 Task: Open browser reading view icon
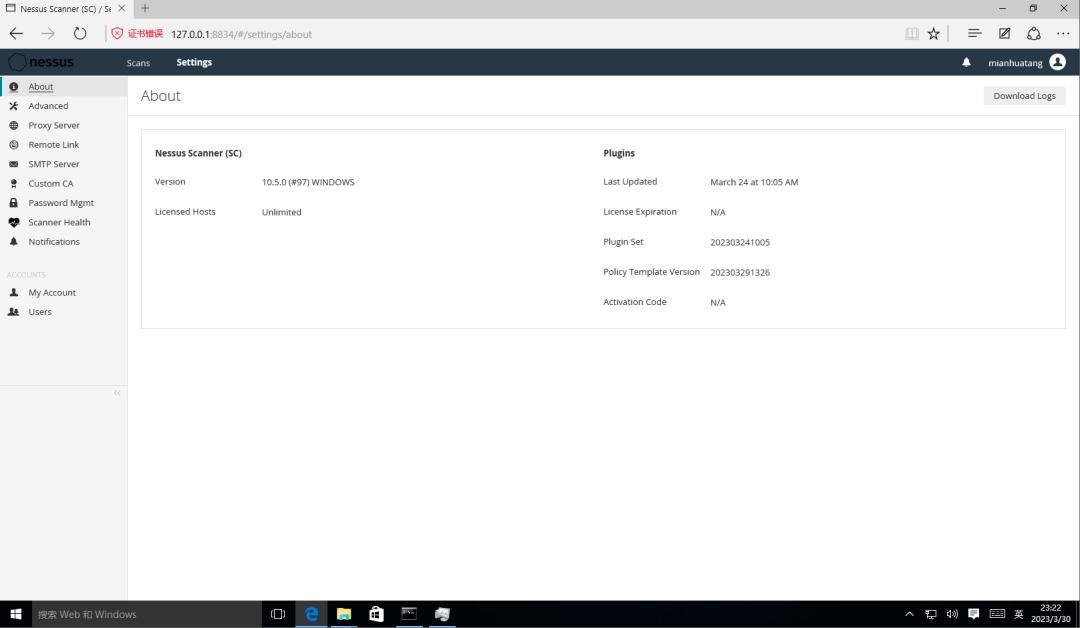pos(912,34)
